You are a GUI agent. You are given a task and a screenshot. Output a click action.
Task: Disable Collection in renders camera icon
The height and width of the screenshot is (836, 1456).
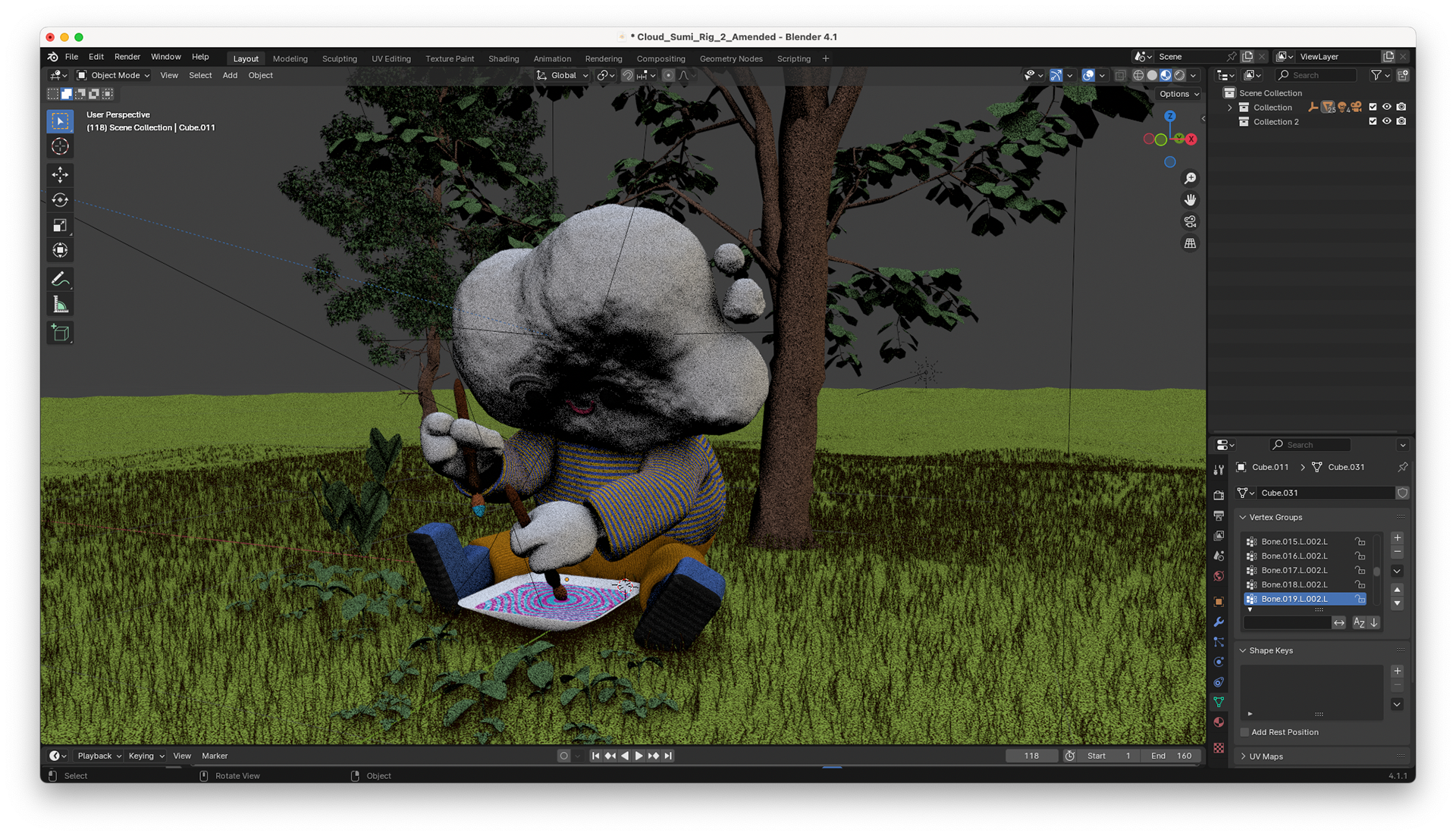tap(1401, 107)
